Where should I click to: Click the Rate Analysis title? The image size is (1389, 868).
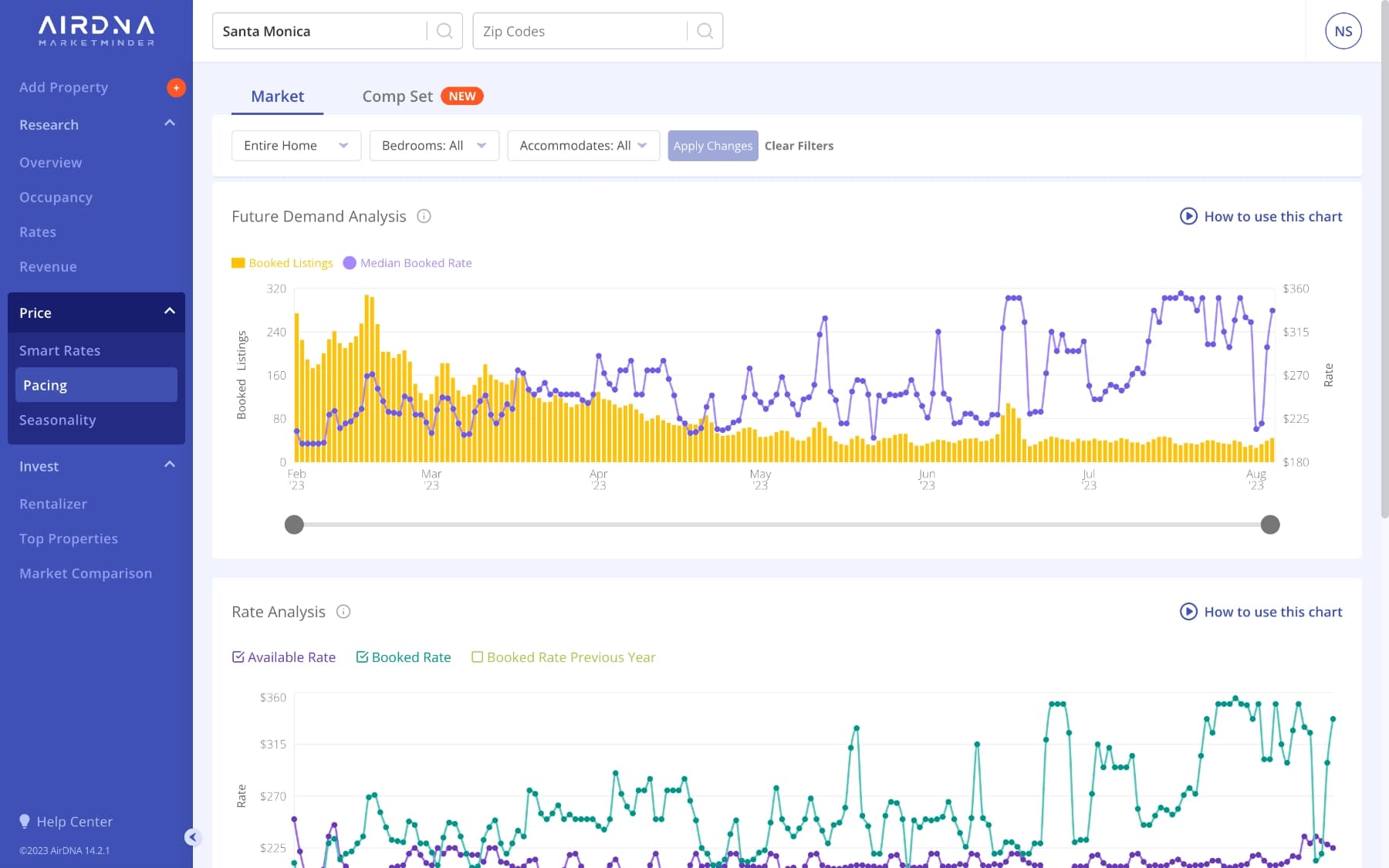point(279,611)
